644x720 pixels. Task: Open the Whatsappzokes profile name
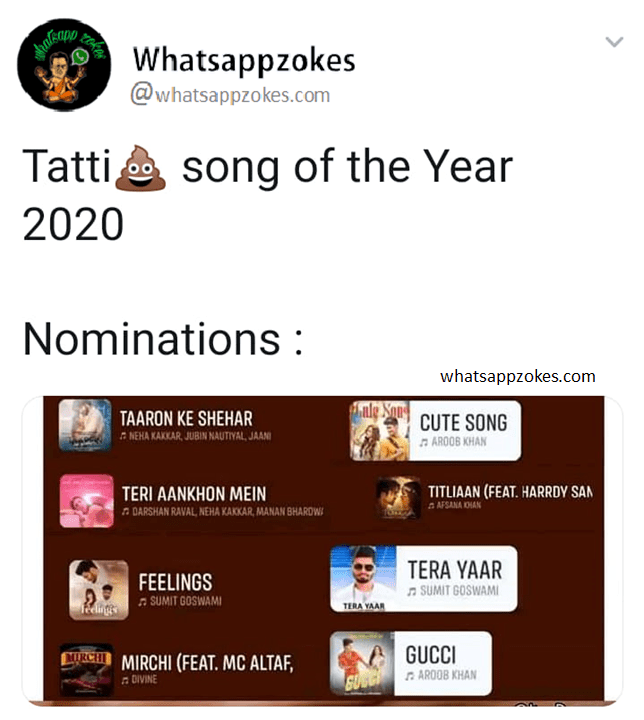tap(244, 60)
